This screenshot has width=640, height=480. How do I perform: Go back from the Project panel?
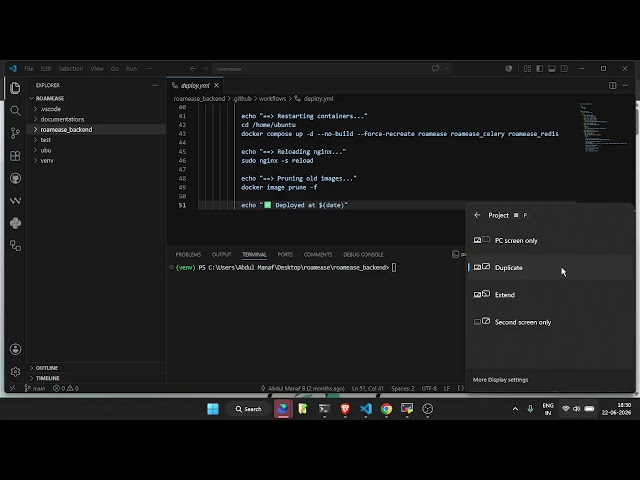tap(477, 215)
